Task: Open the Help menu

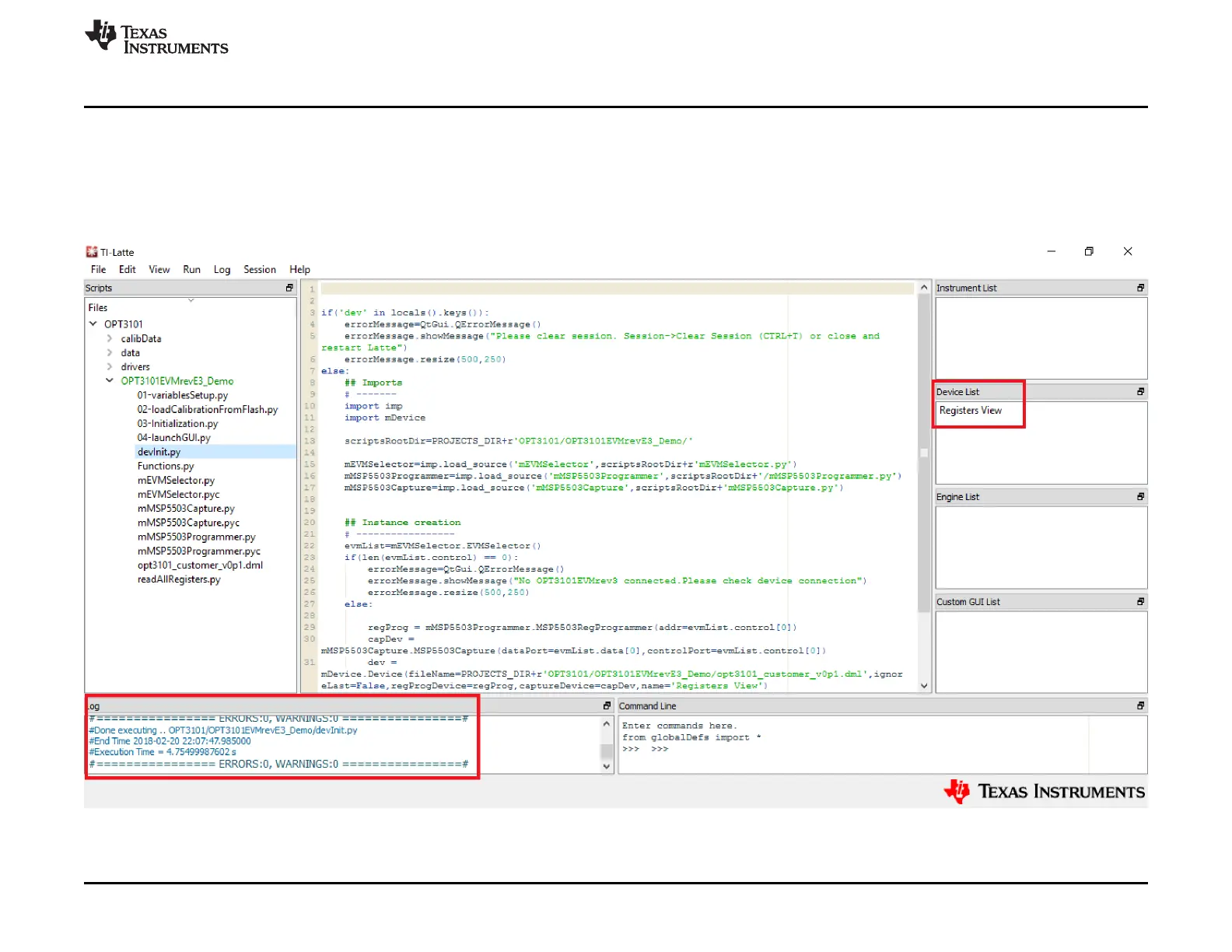Action: pos(299,270)
